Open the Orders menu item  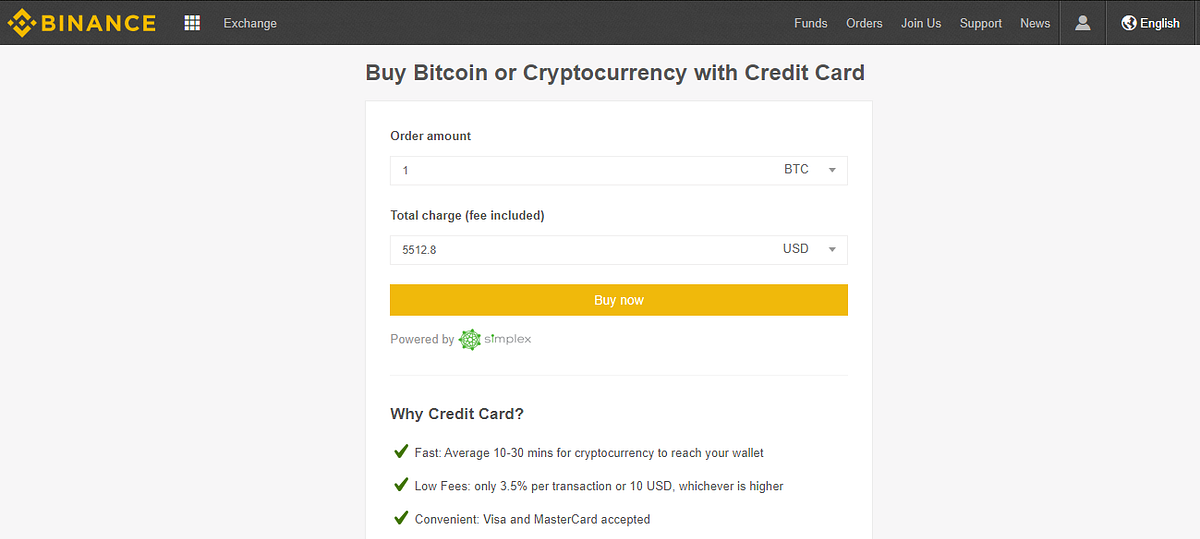click(x=864, y=23)
